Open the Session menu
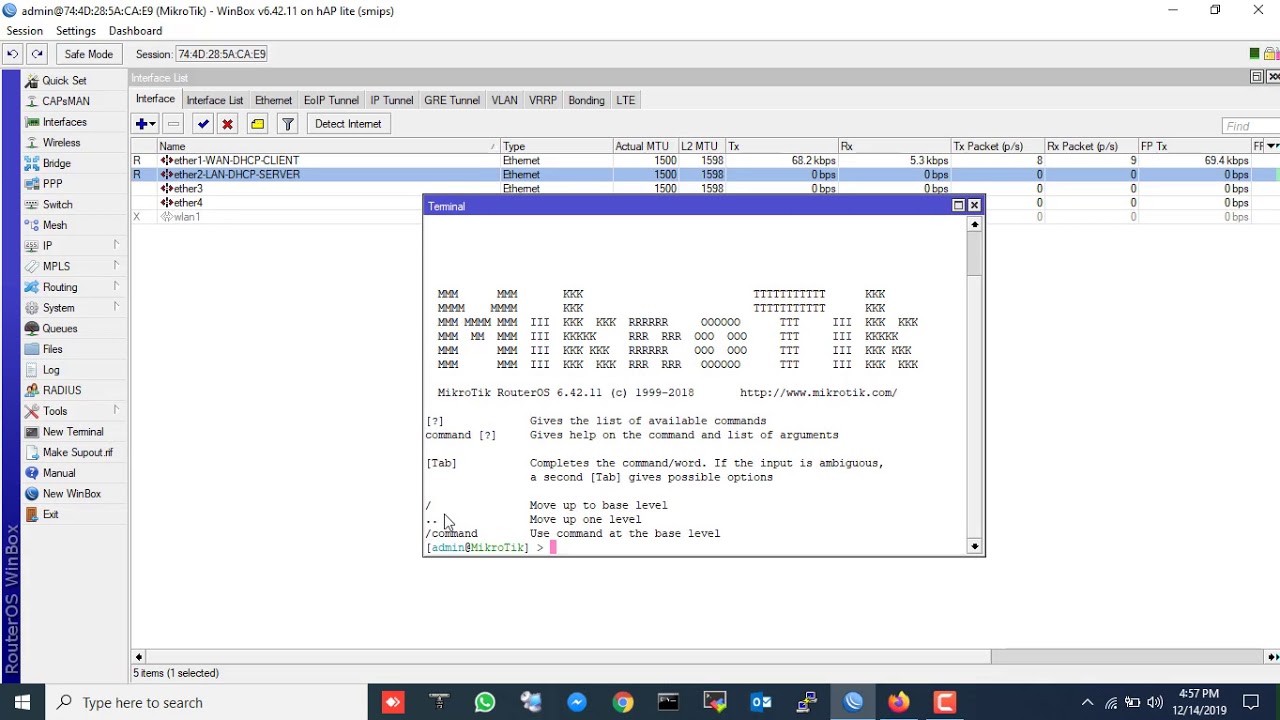 [x=25, y=31]
